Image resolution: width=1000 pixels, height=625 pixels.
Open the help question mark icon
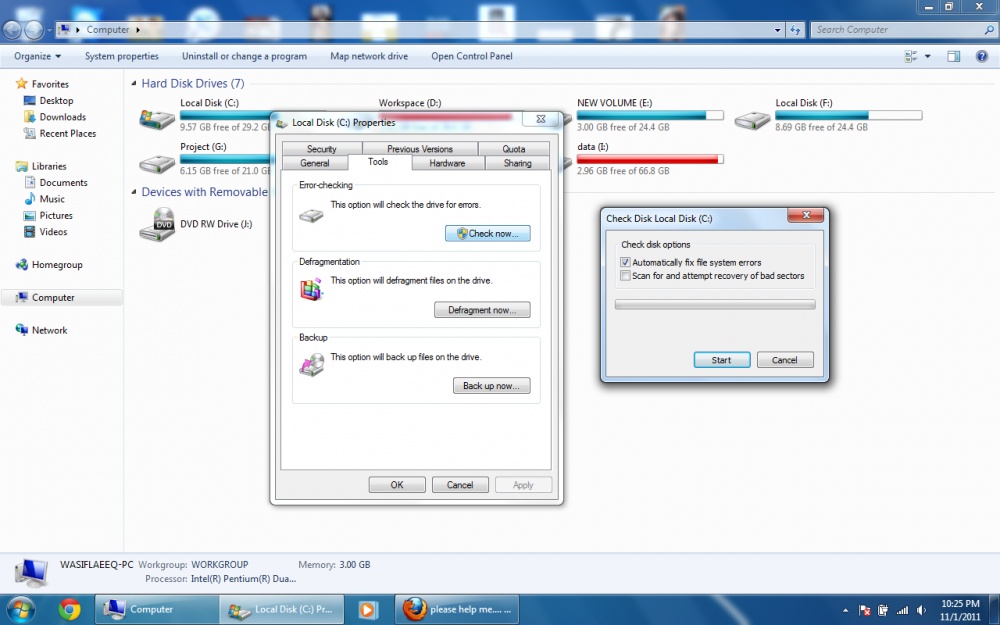coord(981,57)
